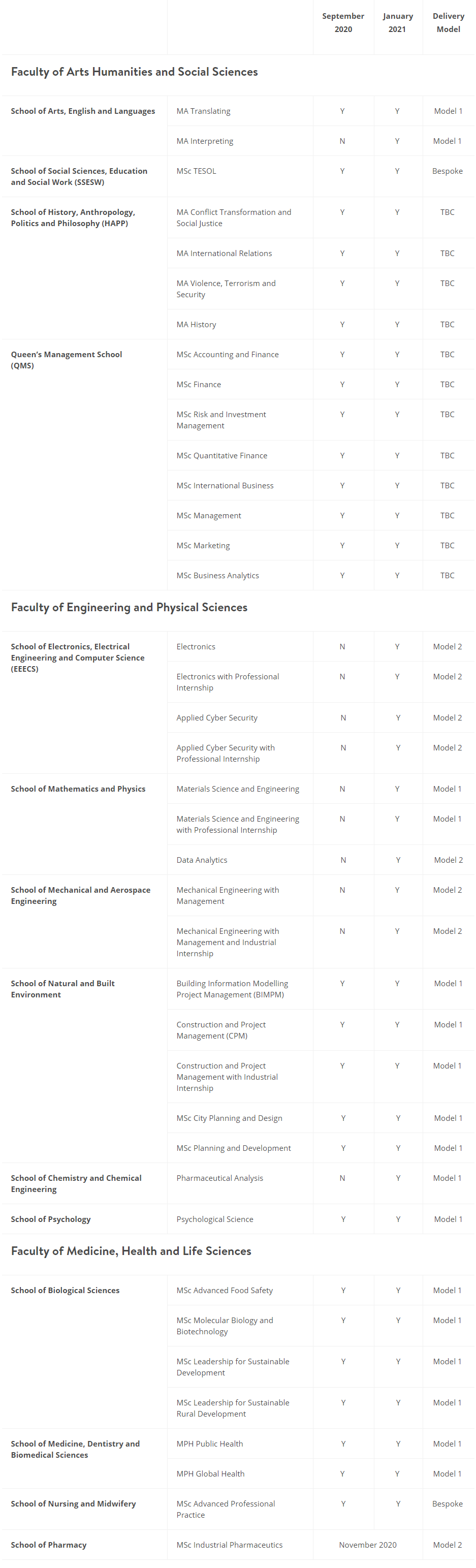The height and width of the screenshot is (1568, 476).
Task: Click the January 2021 column header
Action: click(x=397, y=22)
